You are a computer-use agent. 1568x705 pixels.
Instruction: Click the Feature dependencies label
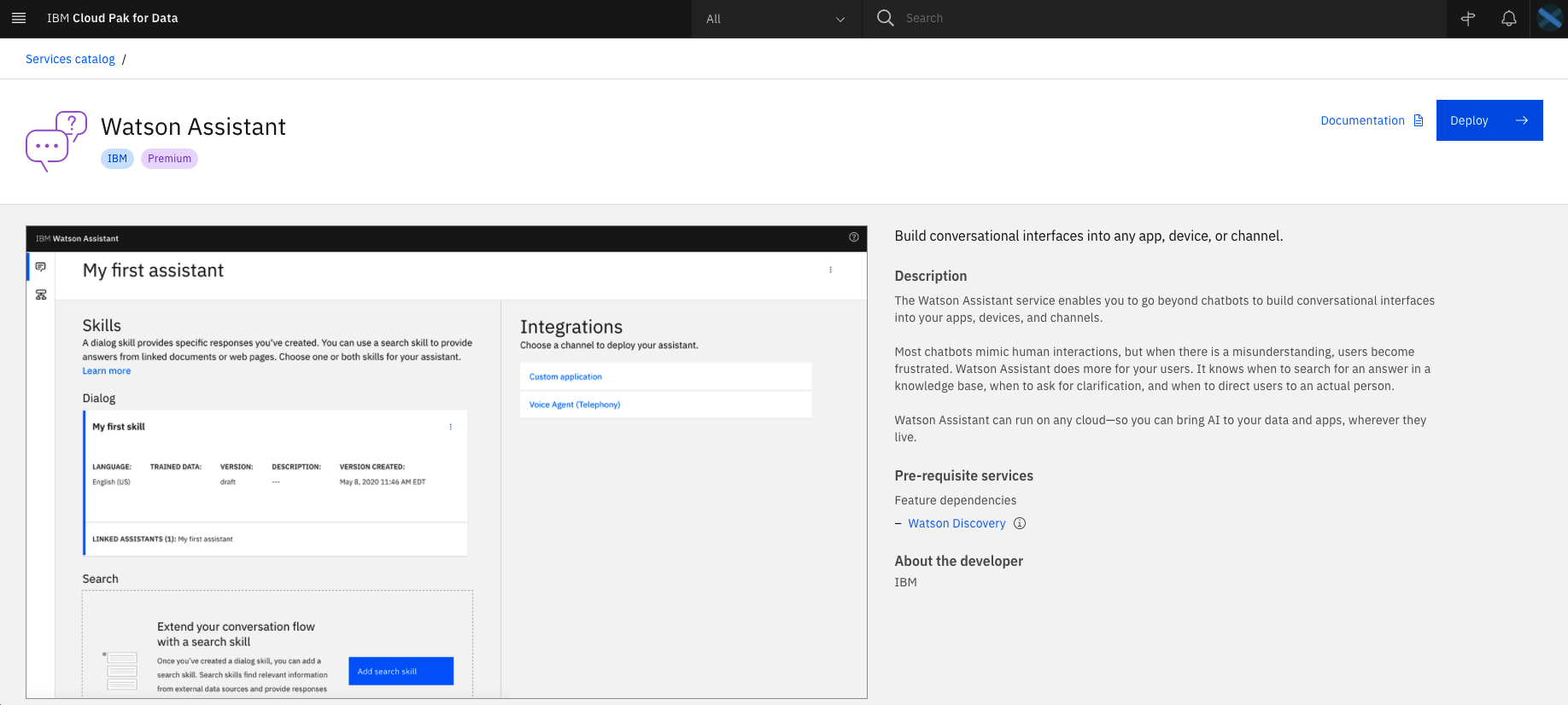(x=955, y=500)
